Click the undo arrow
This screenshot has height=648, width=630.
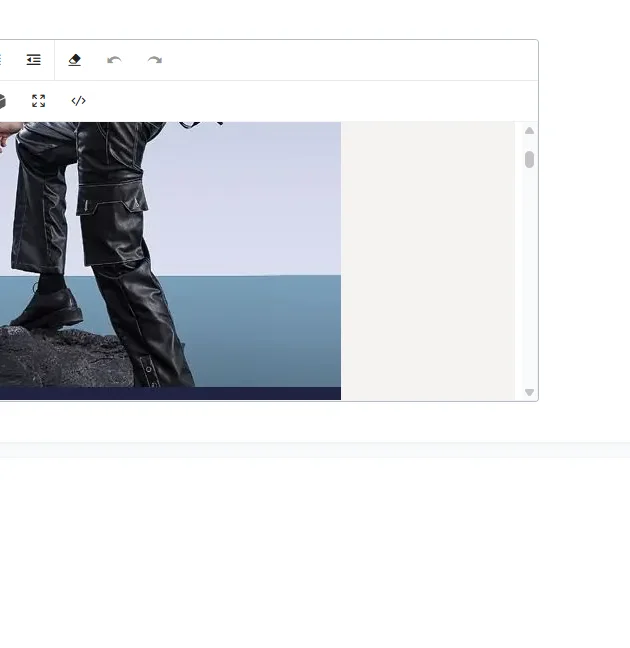point(114,60)
